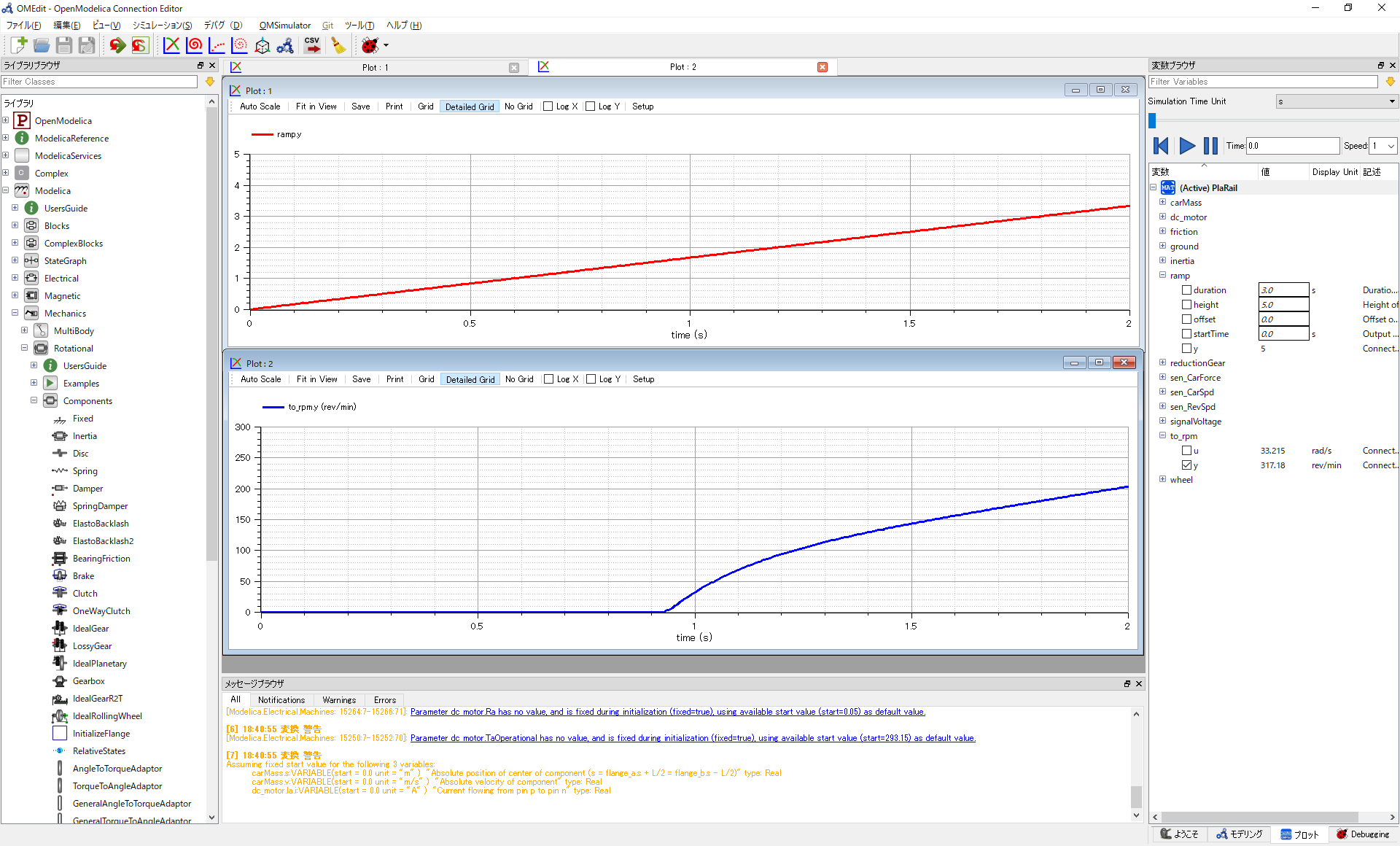Expand the dc_motor variable node
The height and width of the screenshot is (846, 1400).
pyautogui.click(x=1163, y=217)
